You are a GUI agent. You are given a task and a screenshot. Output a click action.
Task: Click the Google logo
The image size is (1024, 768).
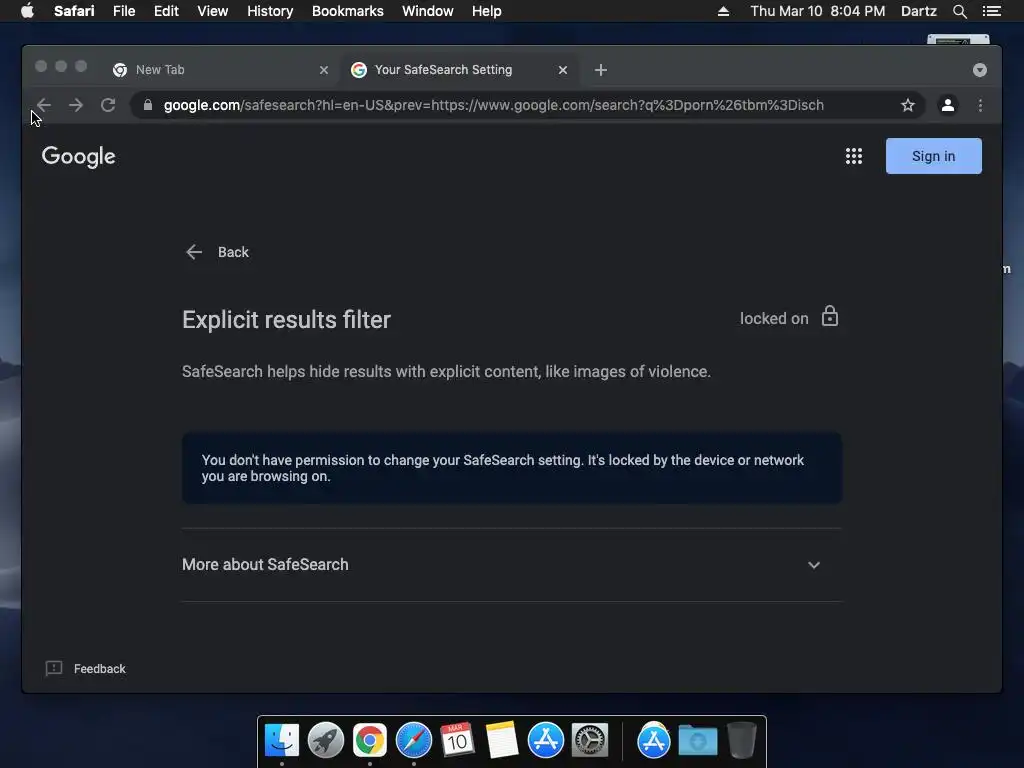[x=78, y=157]
